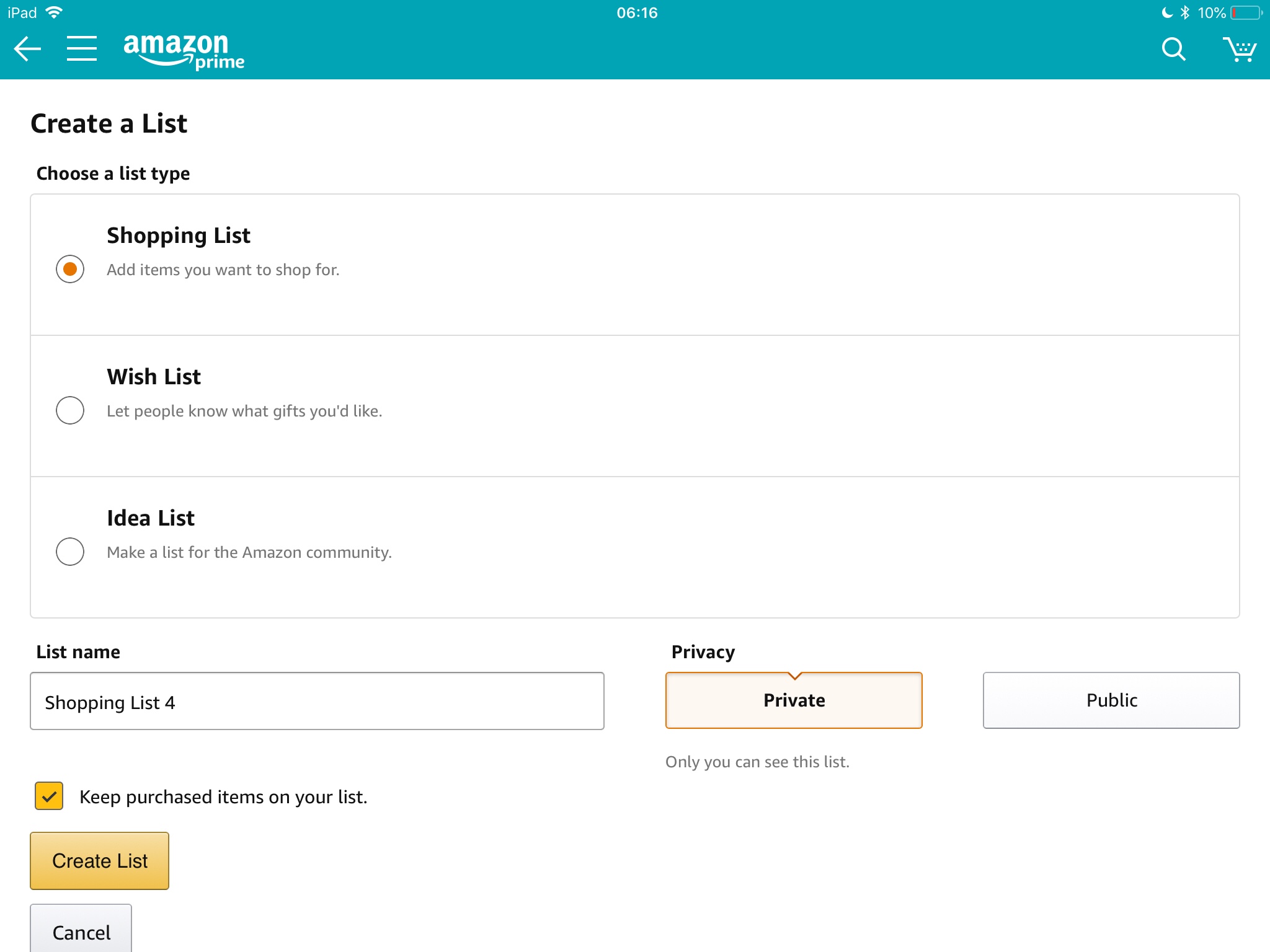Viewport: 1270px width, 952px height.
Task: Tap the Do Not Disturb moon icon
Action: (x=1167, y=13)
